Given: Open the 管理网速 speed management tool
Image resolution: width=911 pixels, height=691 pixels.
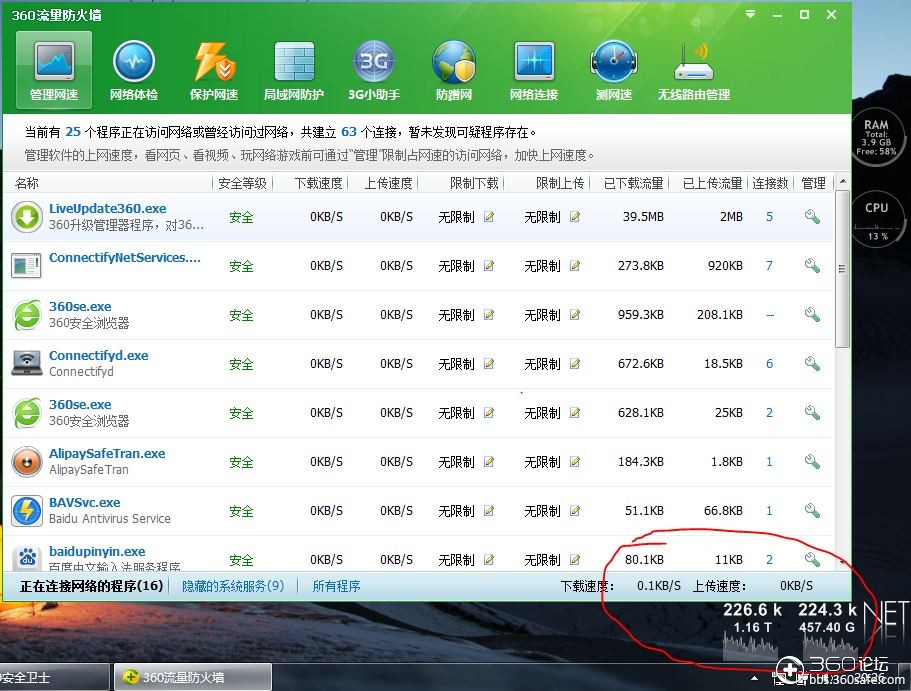Looking at the screenshot, I should [x=53, y=69].
